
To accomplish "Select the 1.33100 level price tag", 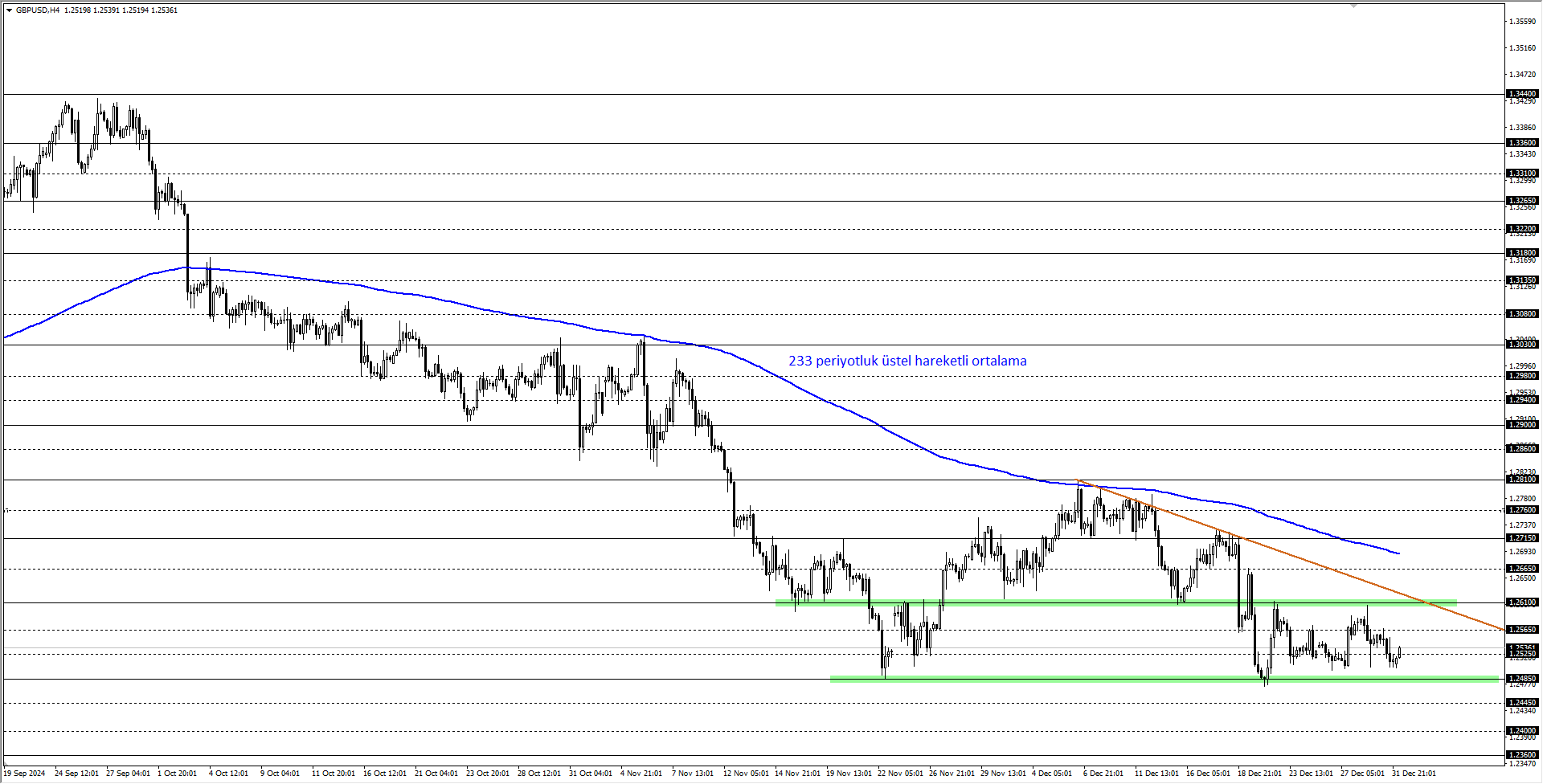I will pyautogui.click(x=1522, y=174).
